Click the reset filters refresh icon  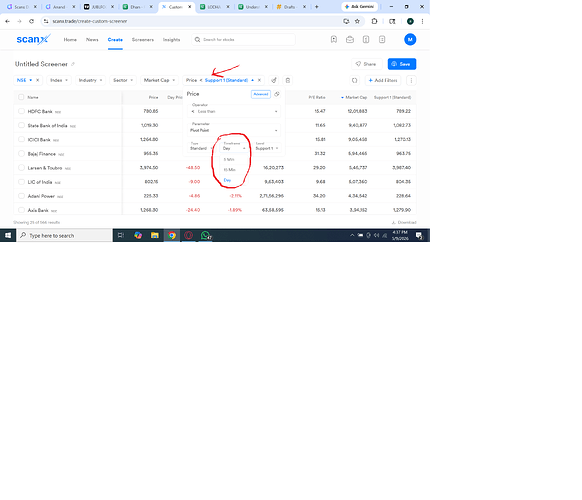click(x=354, y=80)
